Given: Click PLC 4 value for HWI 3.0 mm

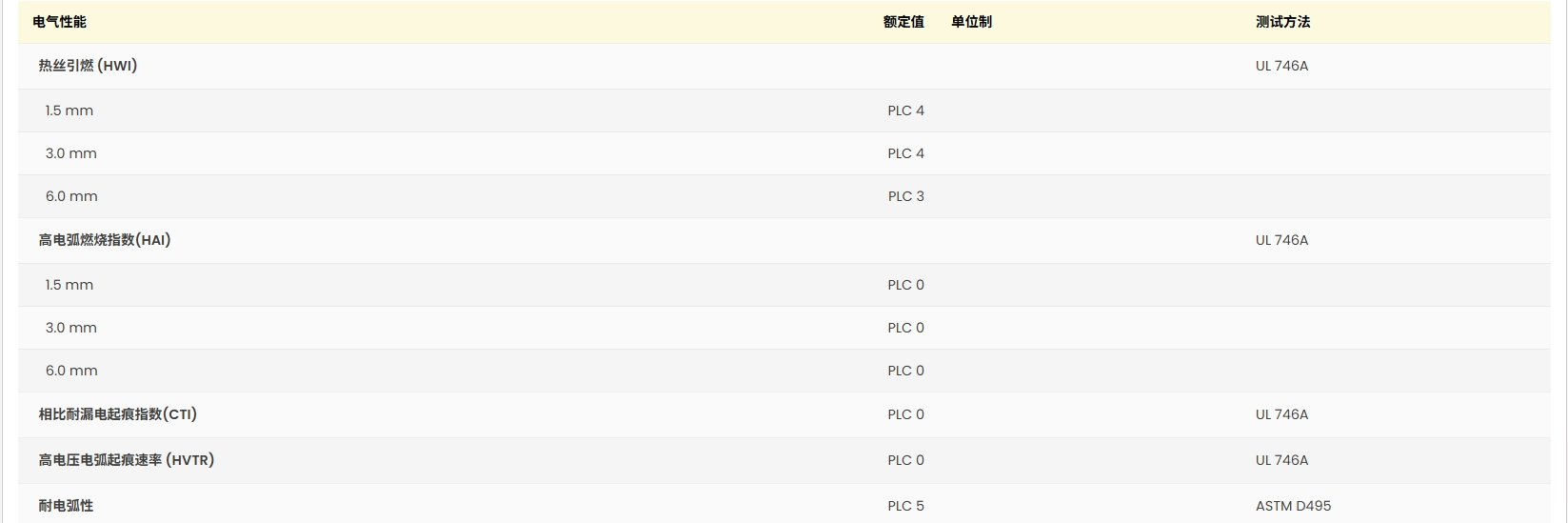Looking at the screenshot, I should coord(905,153).
